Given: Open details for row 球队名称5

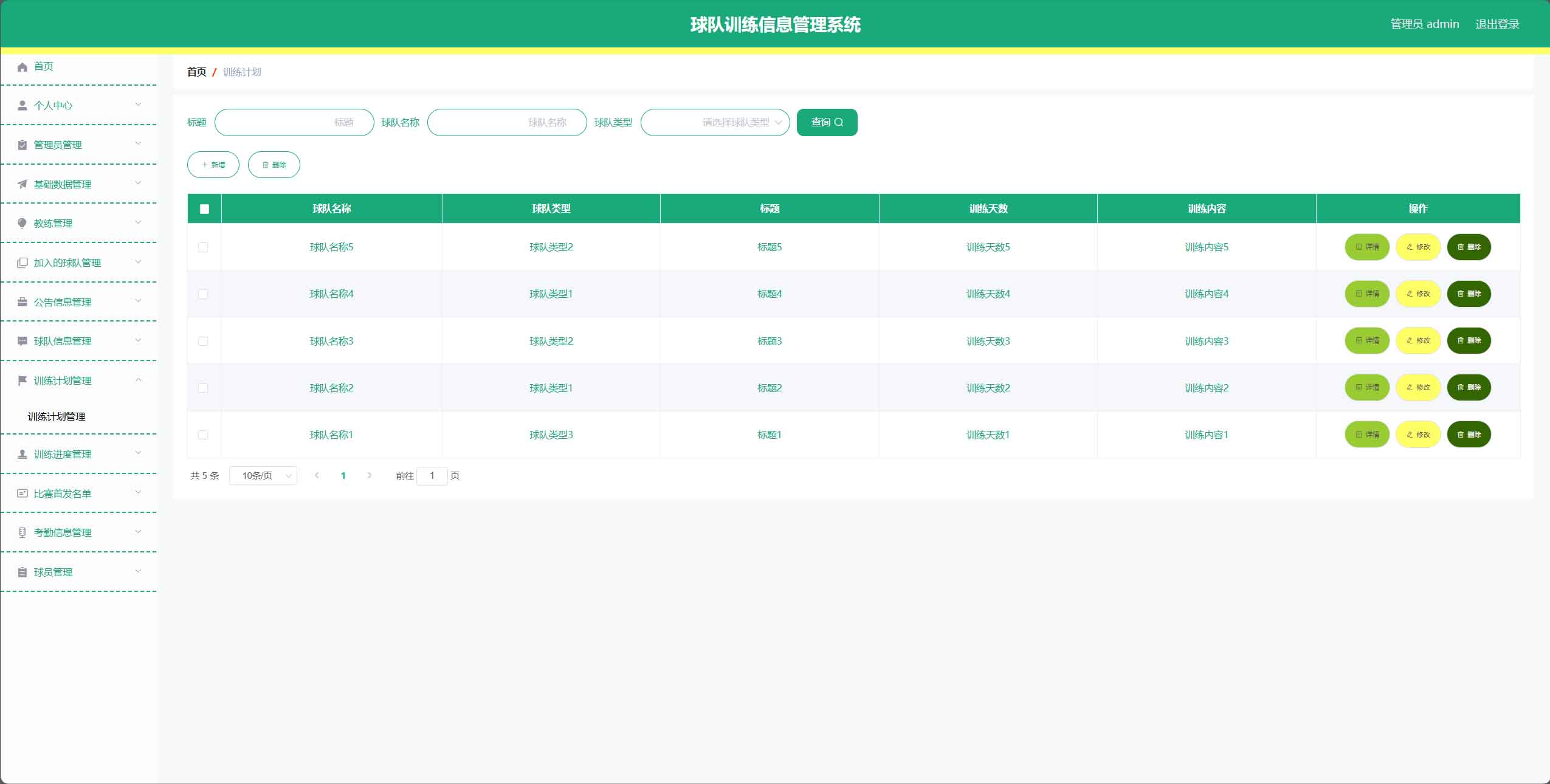Looking at the screenshot, I should click(1367, 247).
